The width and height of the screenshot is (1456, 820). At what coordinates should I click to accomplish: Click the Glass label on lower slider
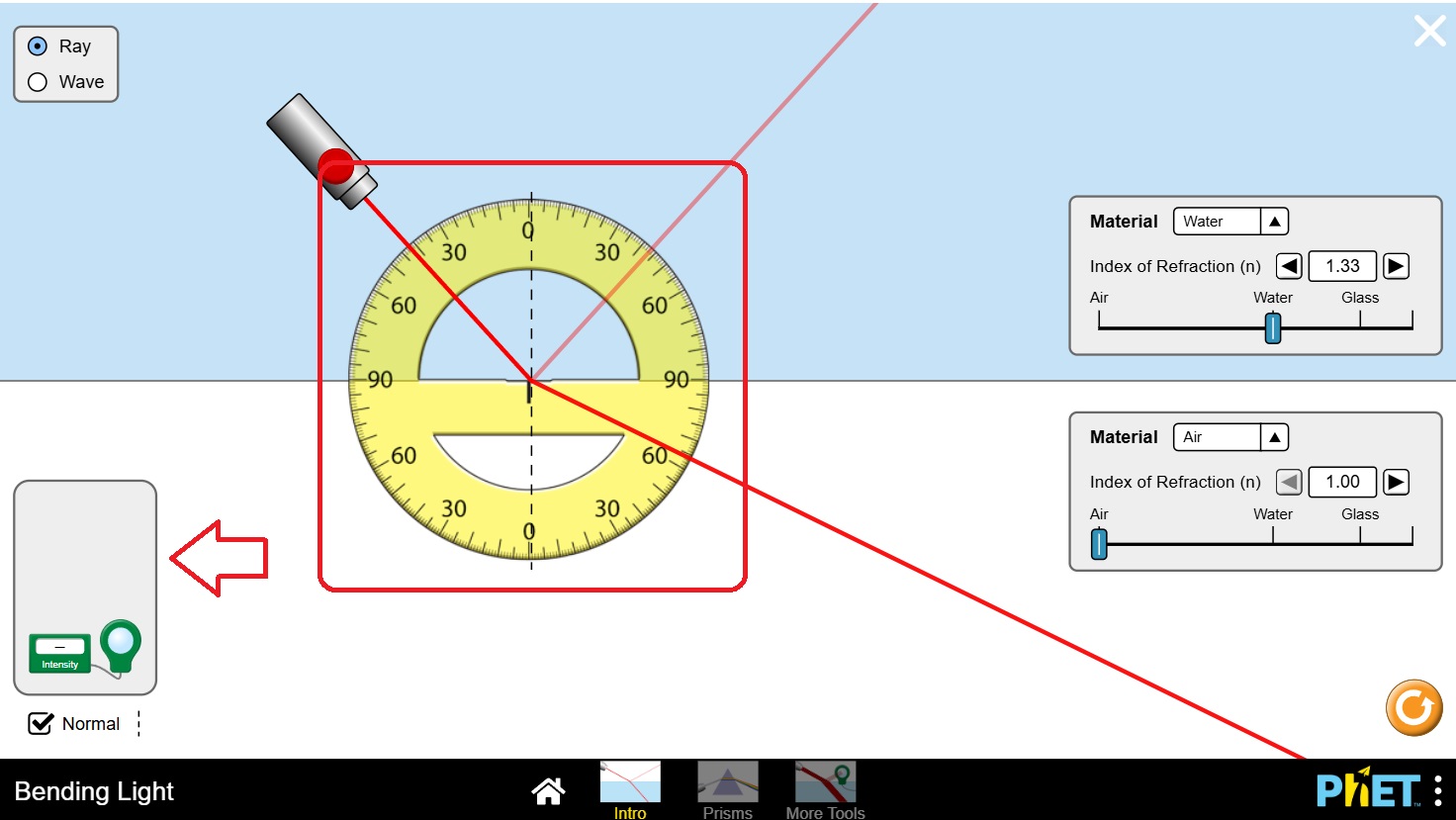pyautogui.click(x=1360, y=514)
